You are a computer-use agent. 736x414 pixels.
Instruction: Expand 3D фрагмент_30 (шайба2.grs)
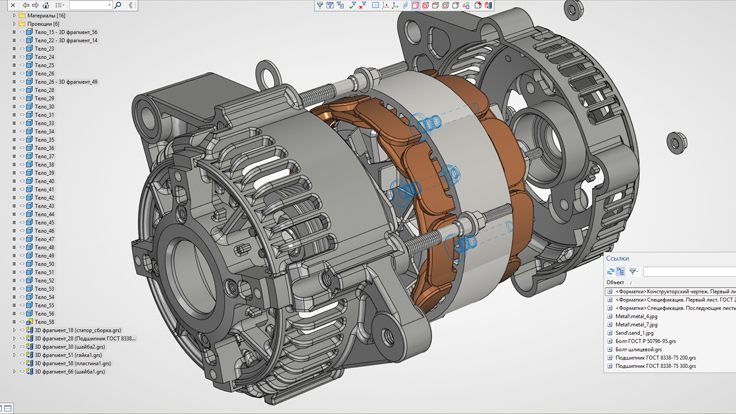(14, 347)
